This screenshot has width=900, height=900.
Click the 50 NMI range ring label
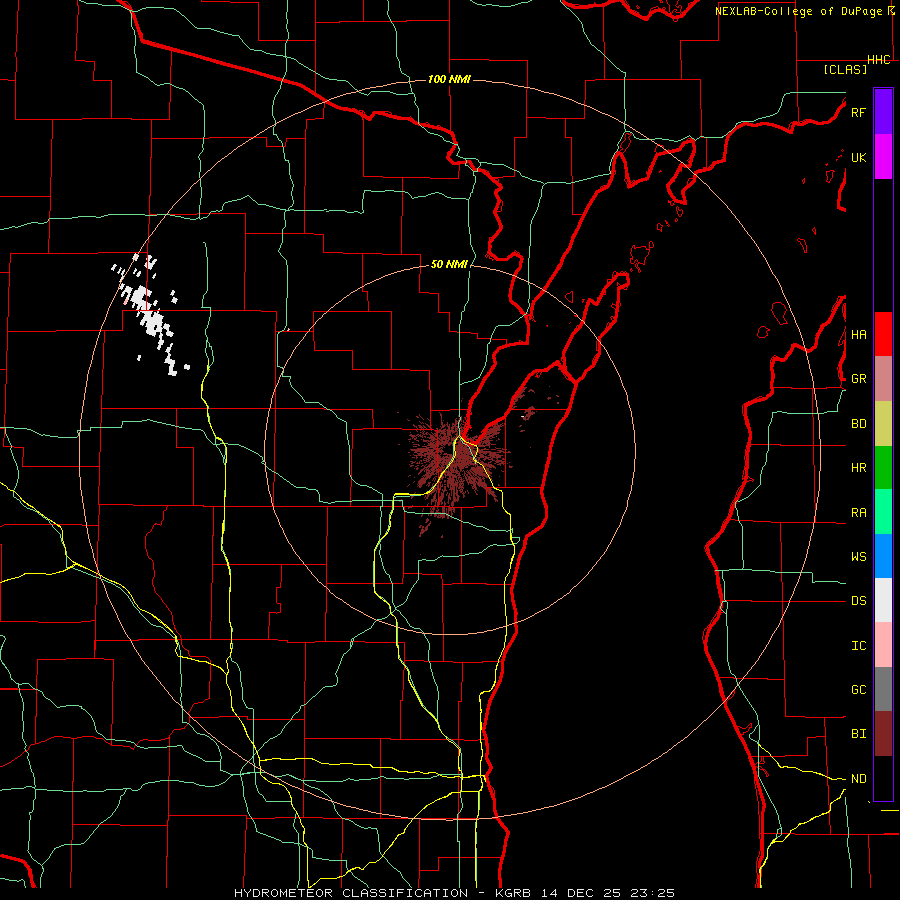pos(449,264)
